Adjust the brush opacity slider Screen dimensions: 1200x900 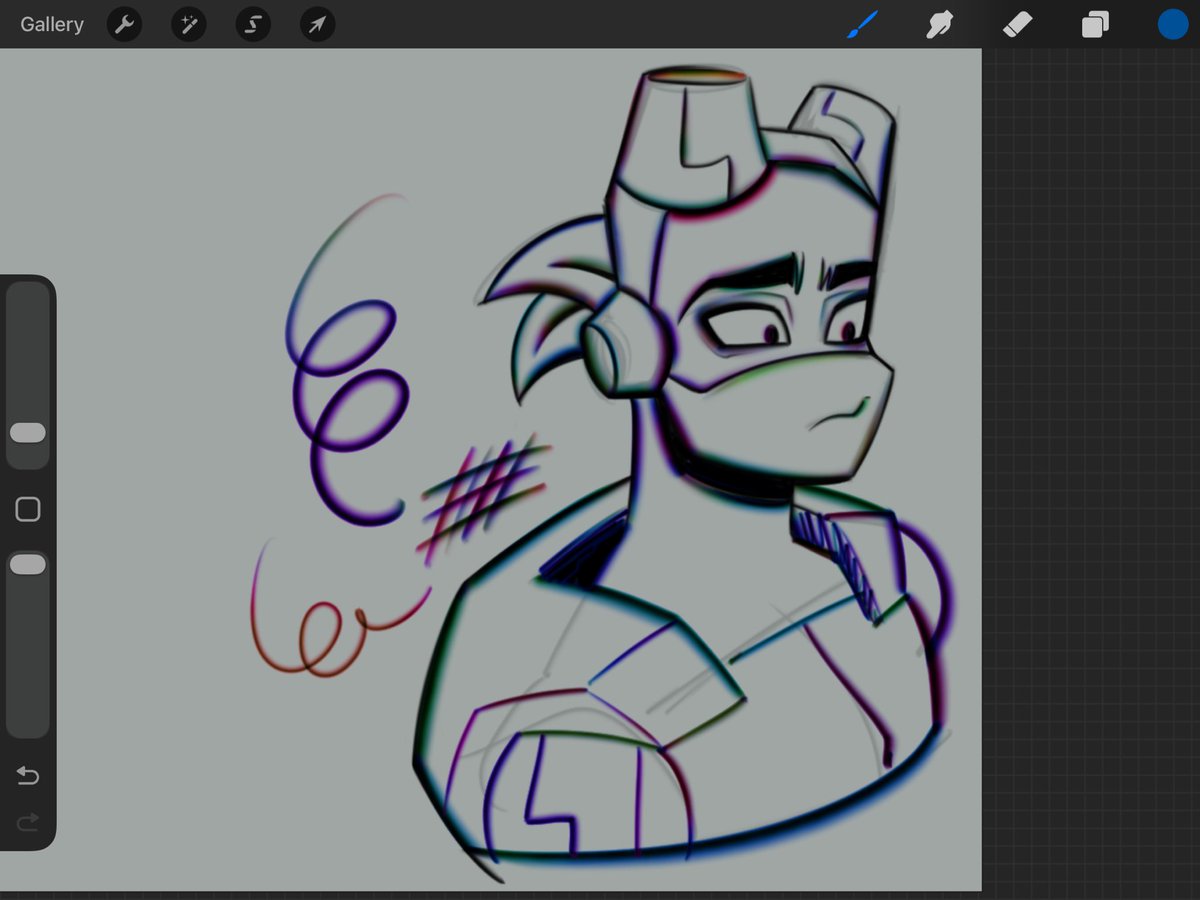[27, 563]
